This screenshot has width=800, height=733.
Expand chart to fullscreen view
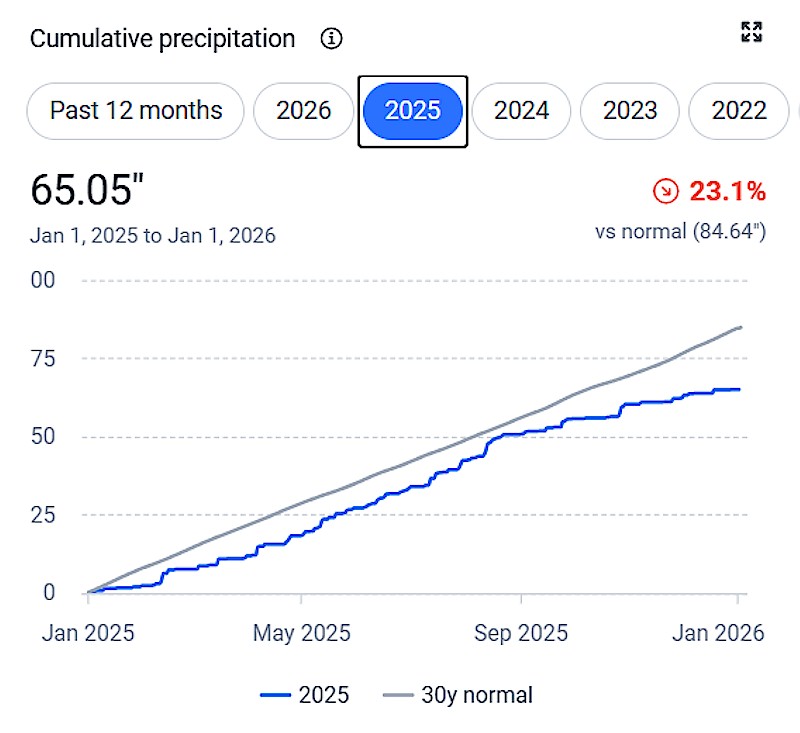tap(751, 32)
